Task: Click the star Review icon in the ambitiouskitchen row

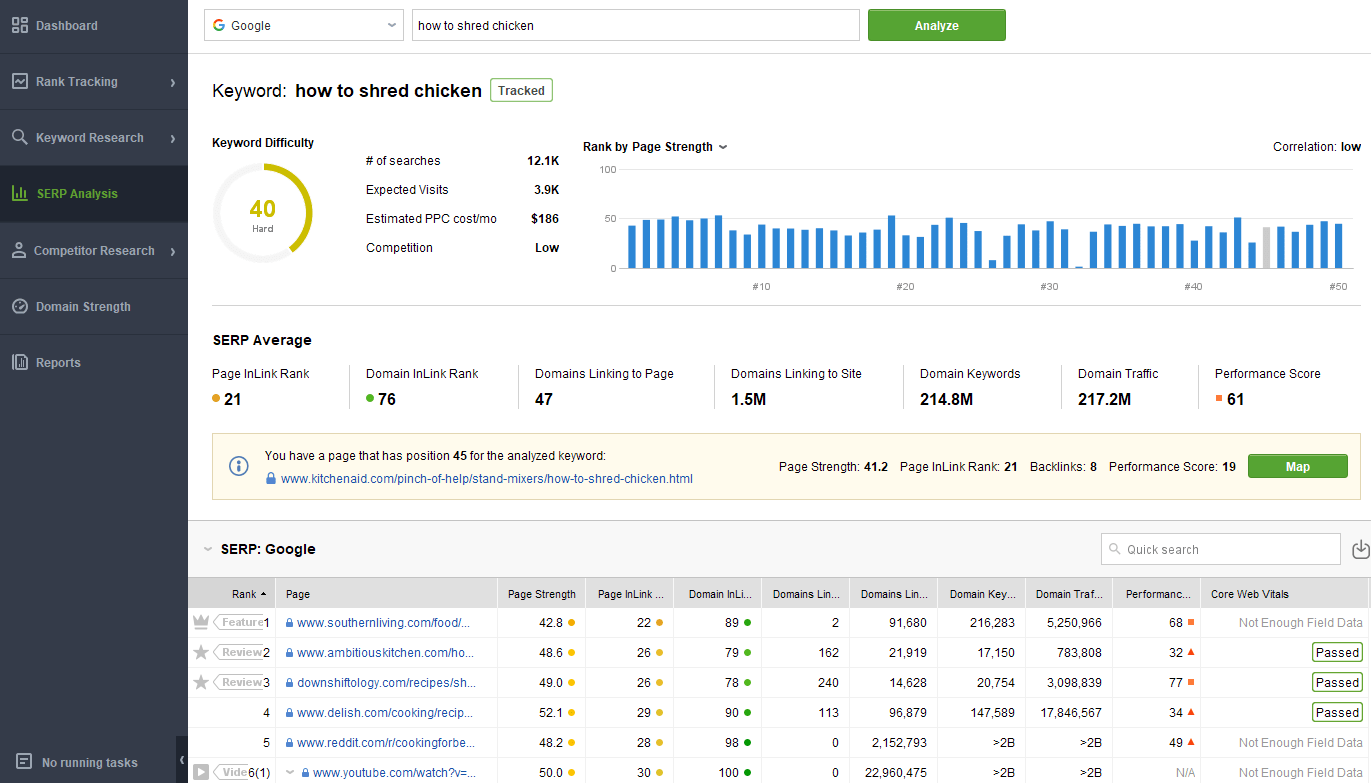Action: click(201, 652)
